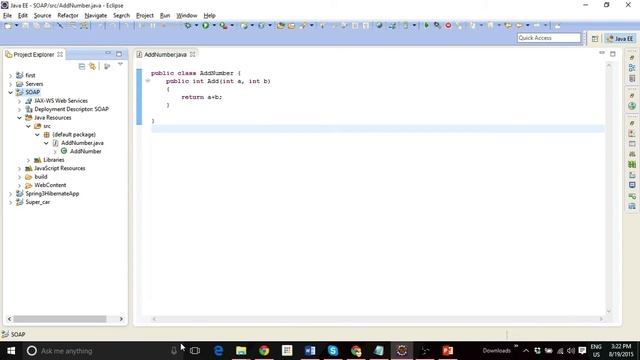Image resolution: width=640 pixels, height=360 pixels.
Task: Expand the Servers node
Action: (11, 84)
